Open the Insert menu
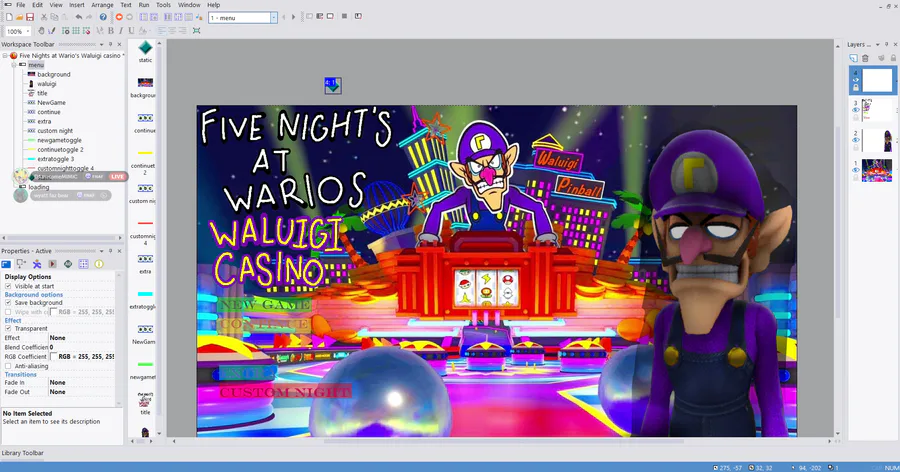The width and height of the screenshot is (900, 472). (76, 5)
